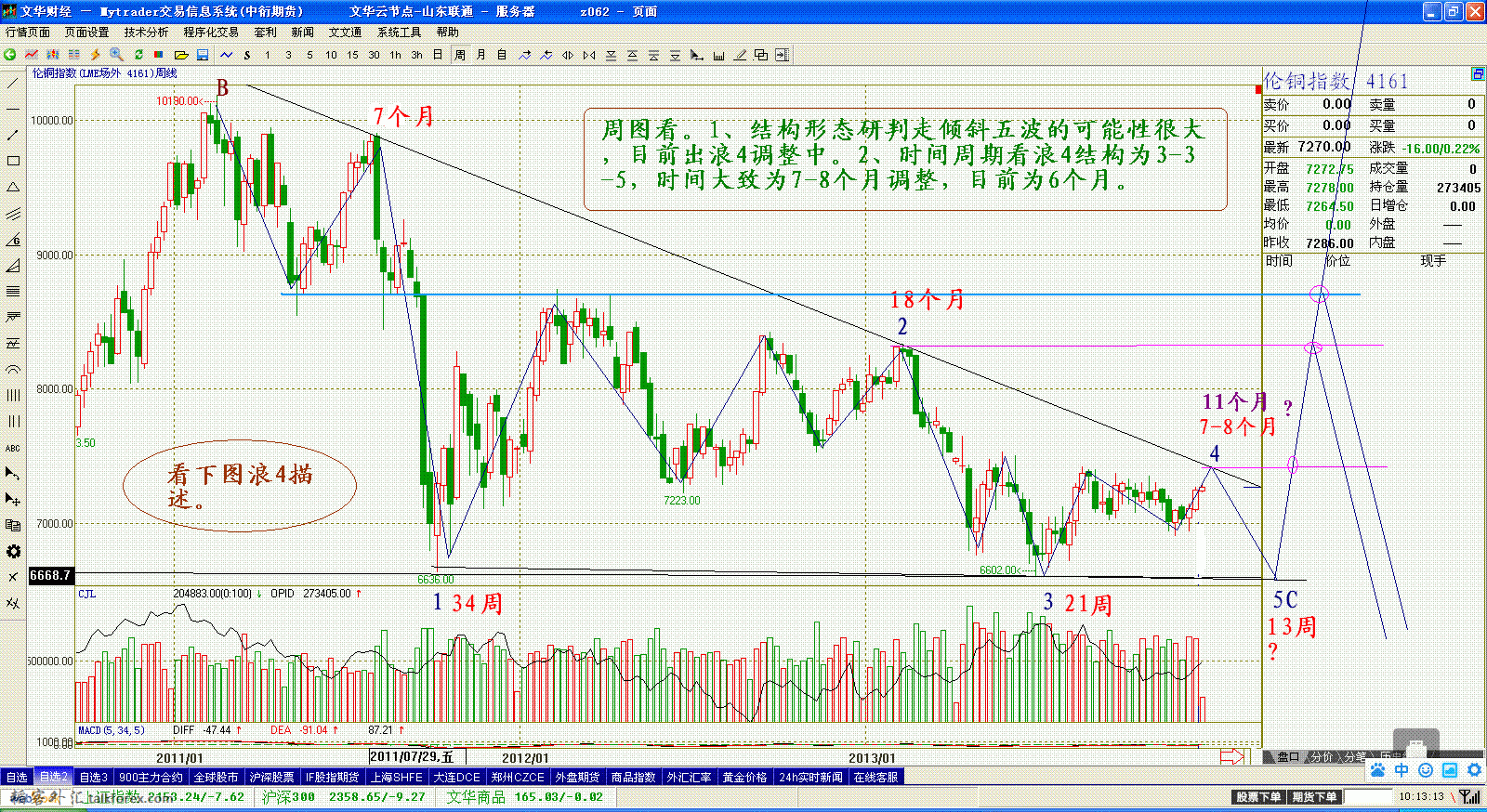The image size is (1487, 812).
Task: Switch chart to daily 日 period
Action: (x=438, y=55)
